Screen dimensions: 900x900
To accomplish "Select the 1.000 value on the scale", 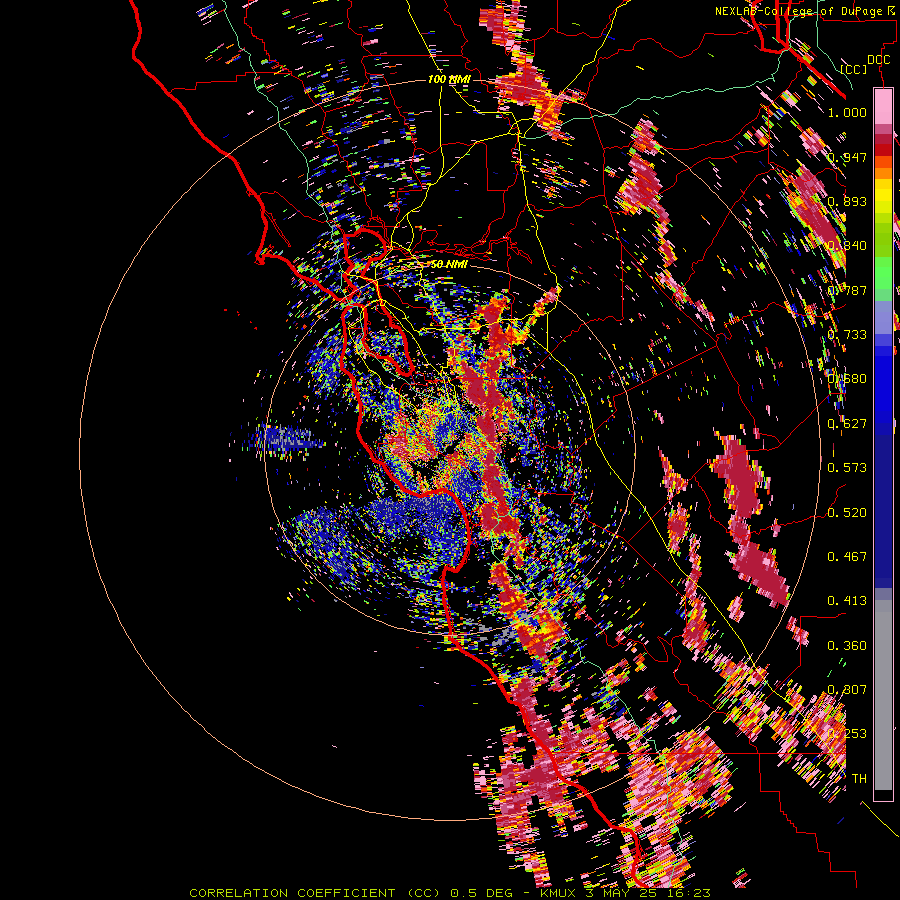I will (847, 112).
